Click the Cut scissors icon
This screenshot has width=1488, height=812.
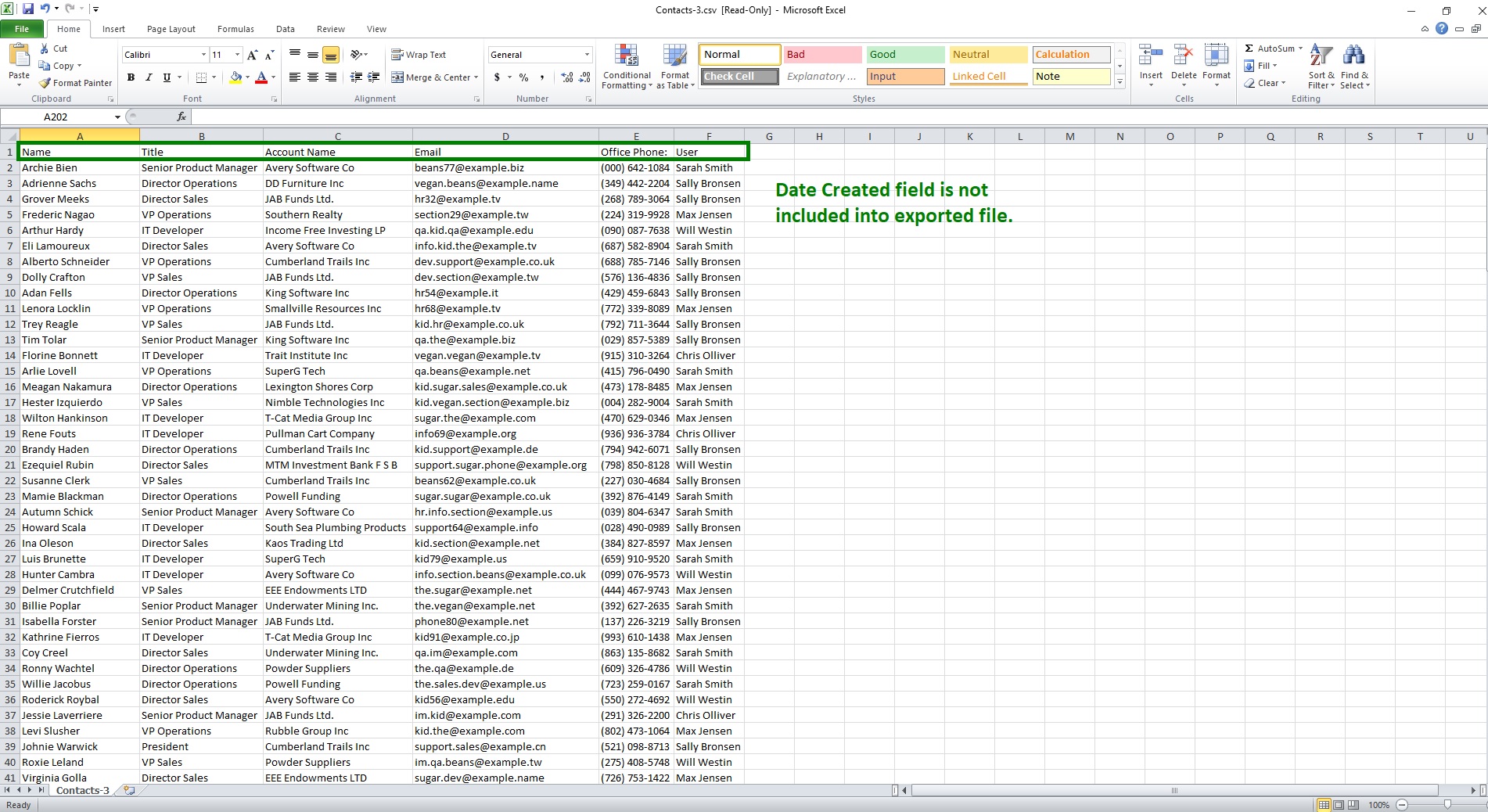pos(45,49)
